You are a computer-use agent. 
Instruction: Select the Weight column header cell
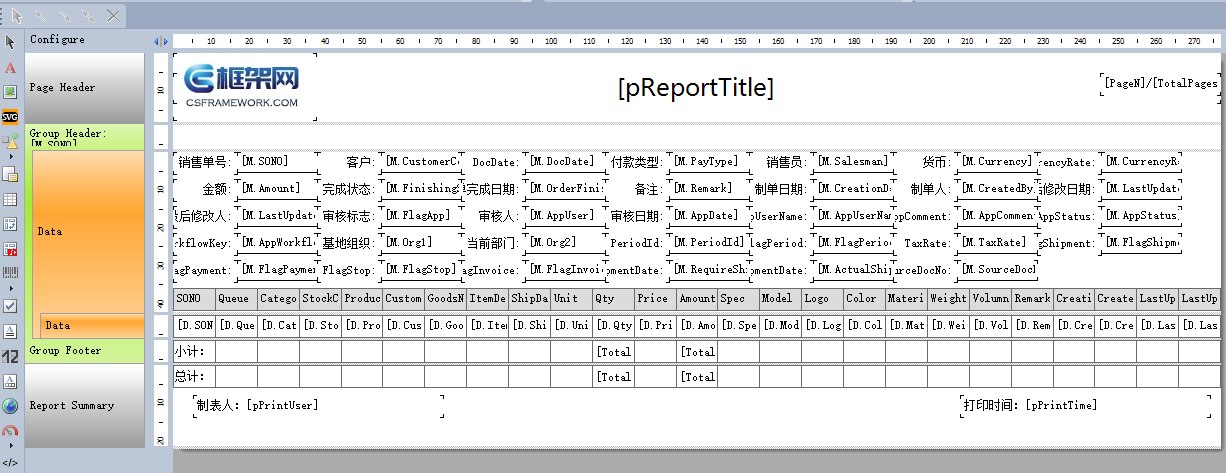point(948,299)
